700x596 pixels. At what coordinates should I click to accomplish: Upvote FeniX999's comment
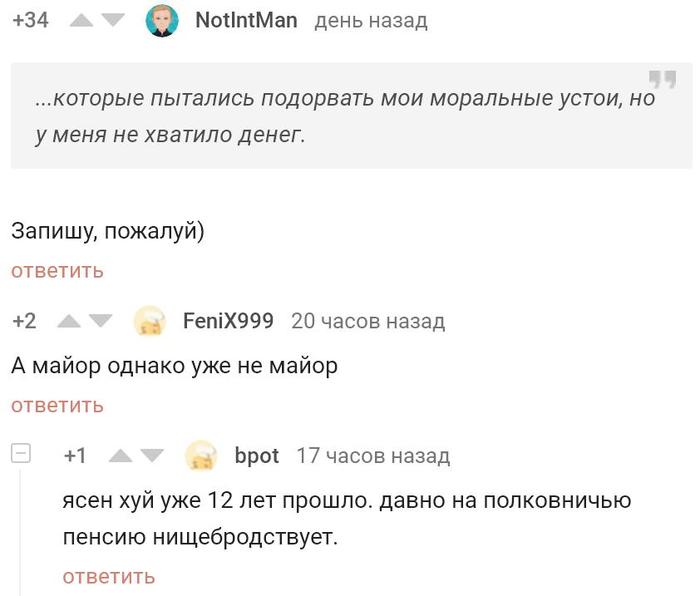(x=70, y=322)
